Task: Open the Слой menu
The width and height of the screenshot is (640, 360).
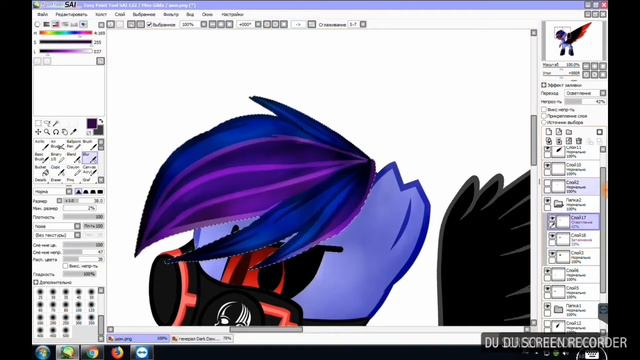Action: [120, 14]
